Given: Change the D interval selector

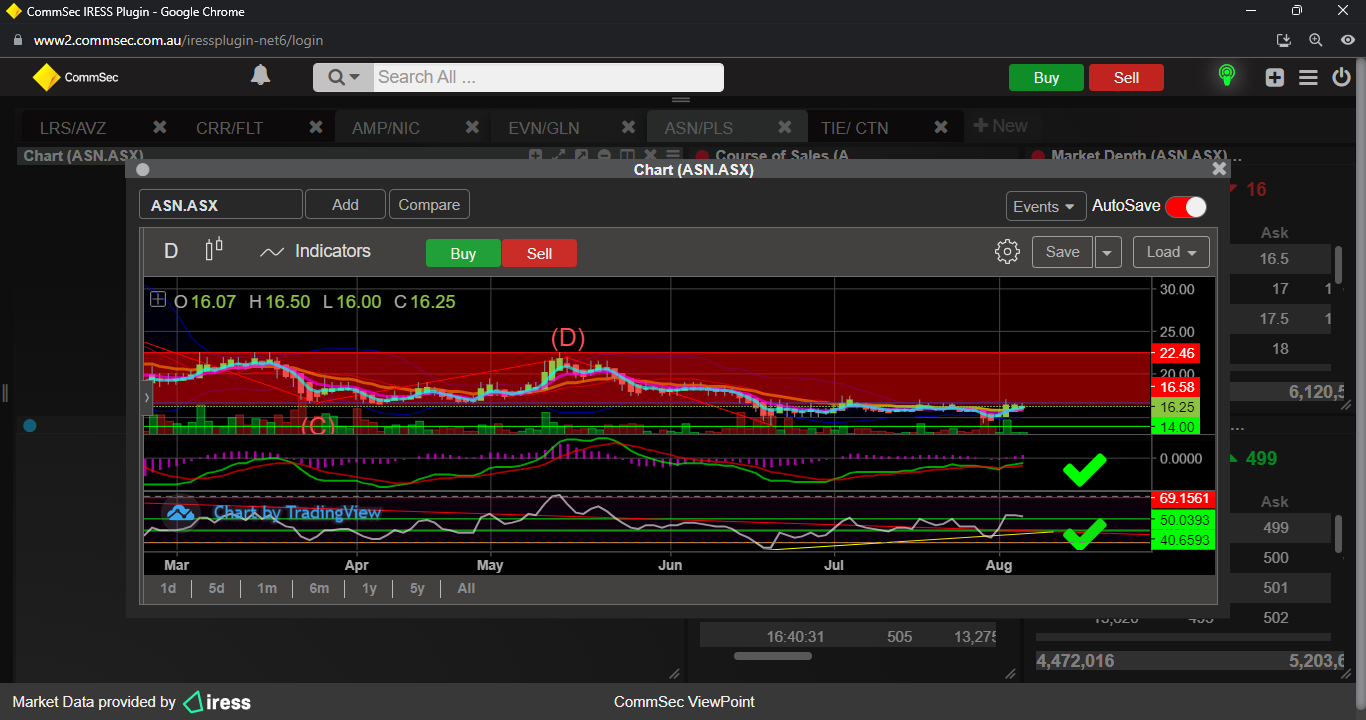Looking at the screenshot, I should tap(171, 251).
